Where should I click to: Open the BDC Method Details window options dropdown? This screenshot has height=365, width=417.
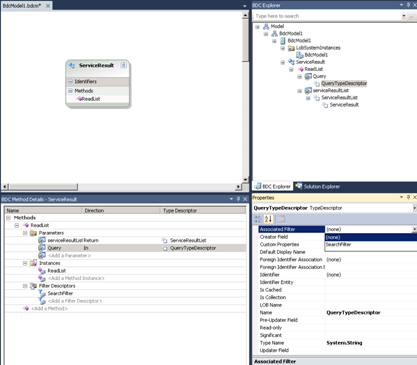[231, 199]
